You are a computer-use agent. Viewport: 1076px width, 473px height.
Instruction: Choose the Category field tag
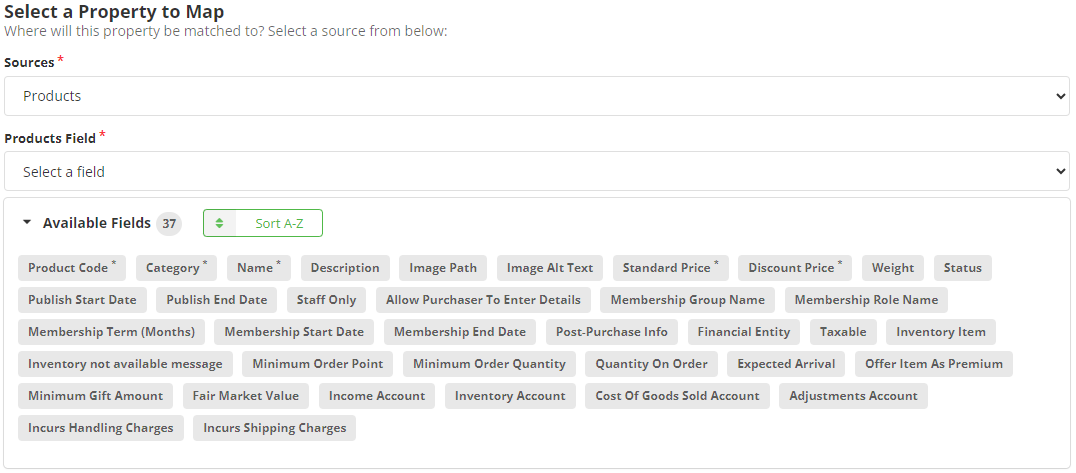176,268
